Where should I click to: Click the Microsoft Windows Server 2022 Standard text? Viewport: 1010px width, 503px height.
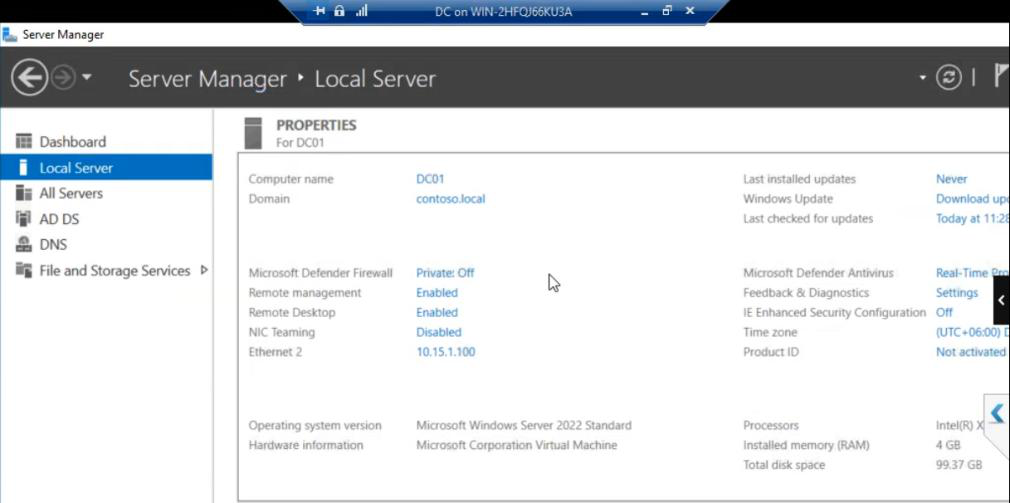coord(524,426)
